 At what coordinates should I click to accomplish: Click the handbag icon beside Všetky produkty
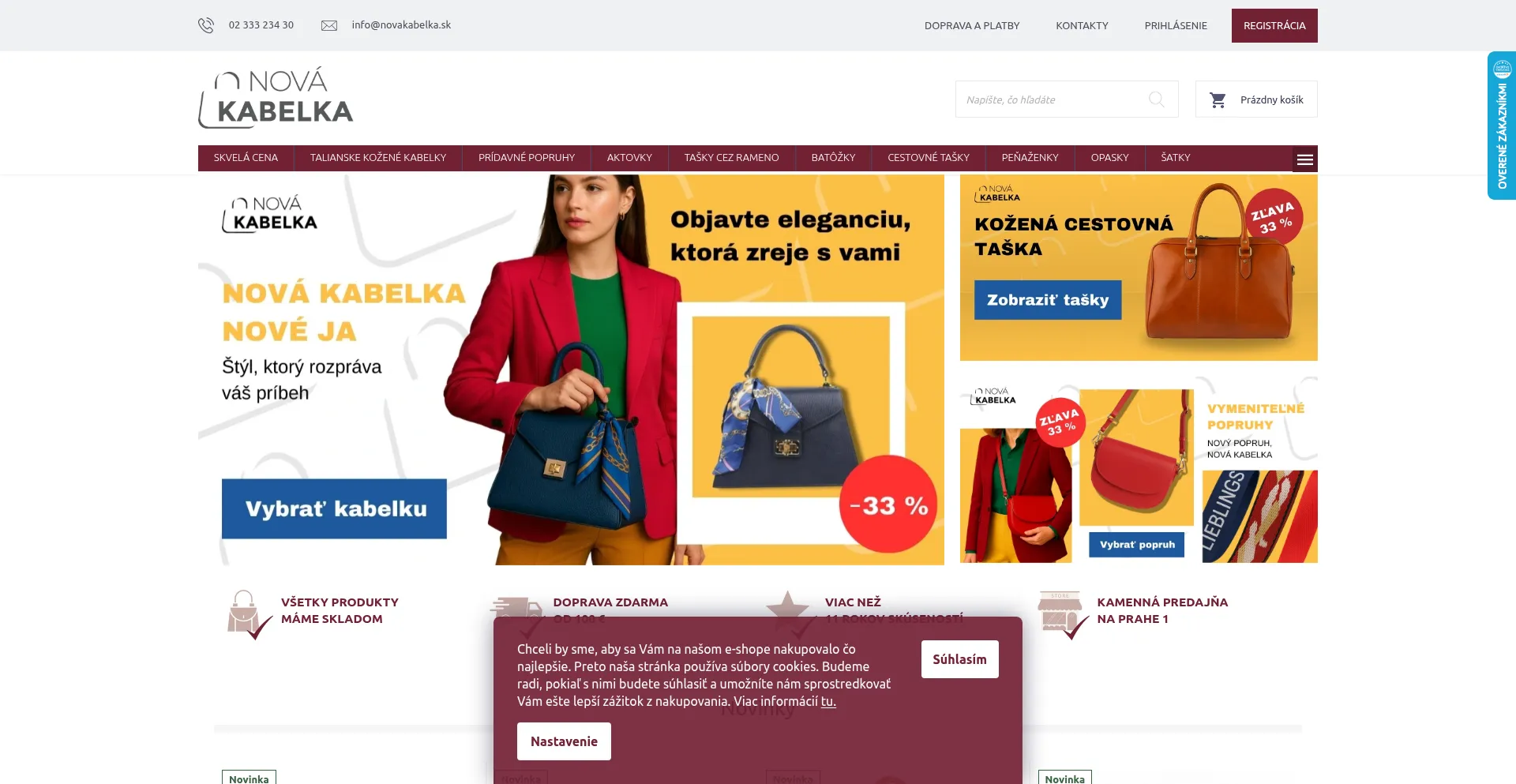[x=247, y=613]
